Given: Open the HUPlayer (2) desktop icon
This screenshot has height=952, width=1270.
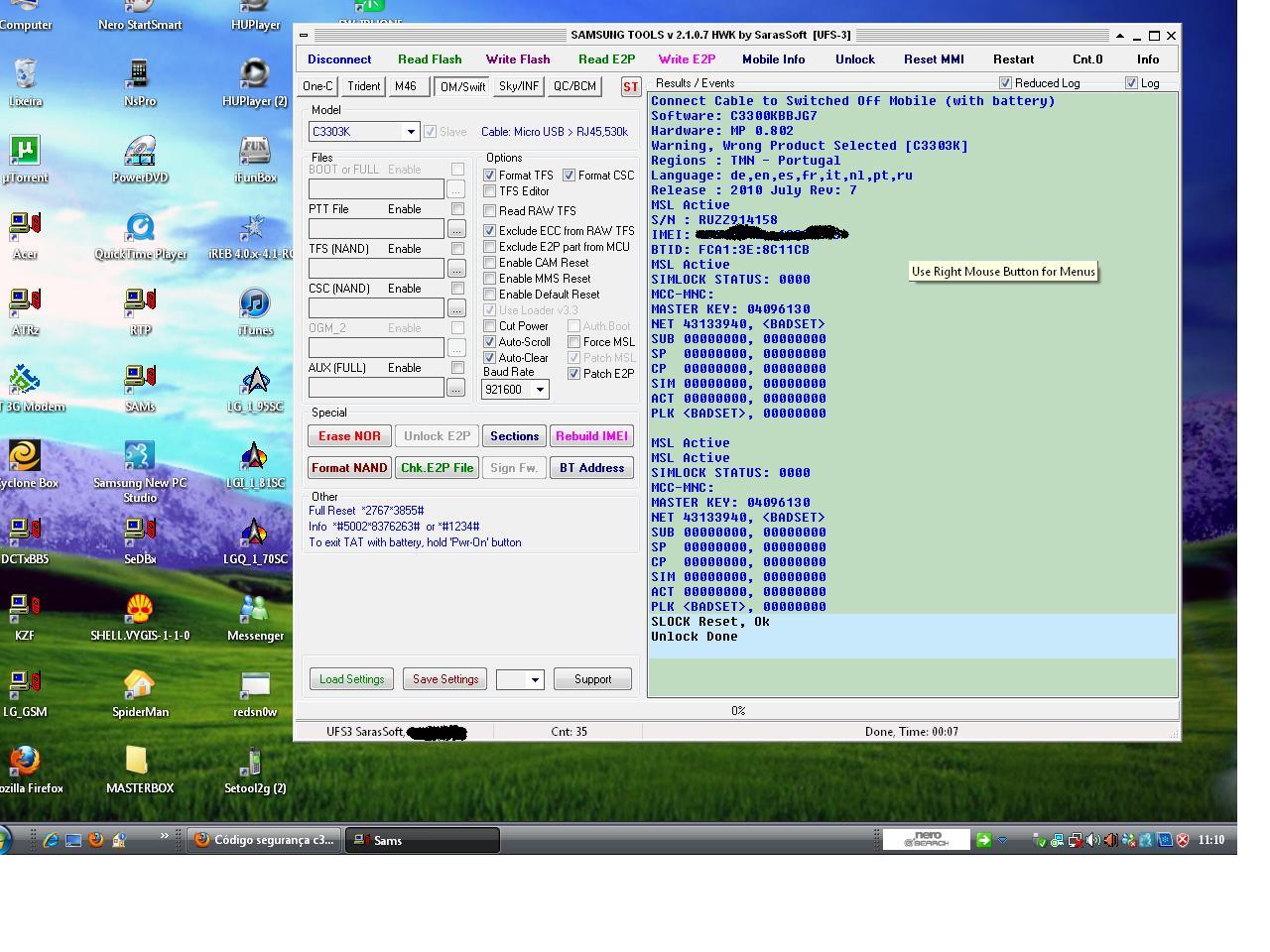Looking at the screenshot, I should coord(255,81).
